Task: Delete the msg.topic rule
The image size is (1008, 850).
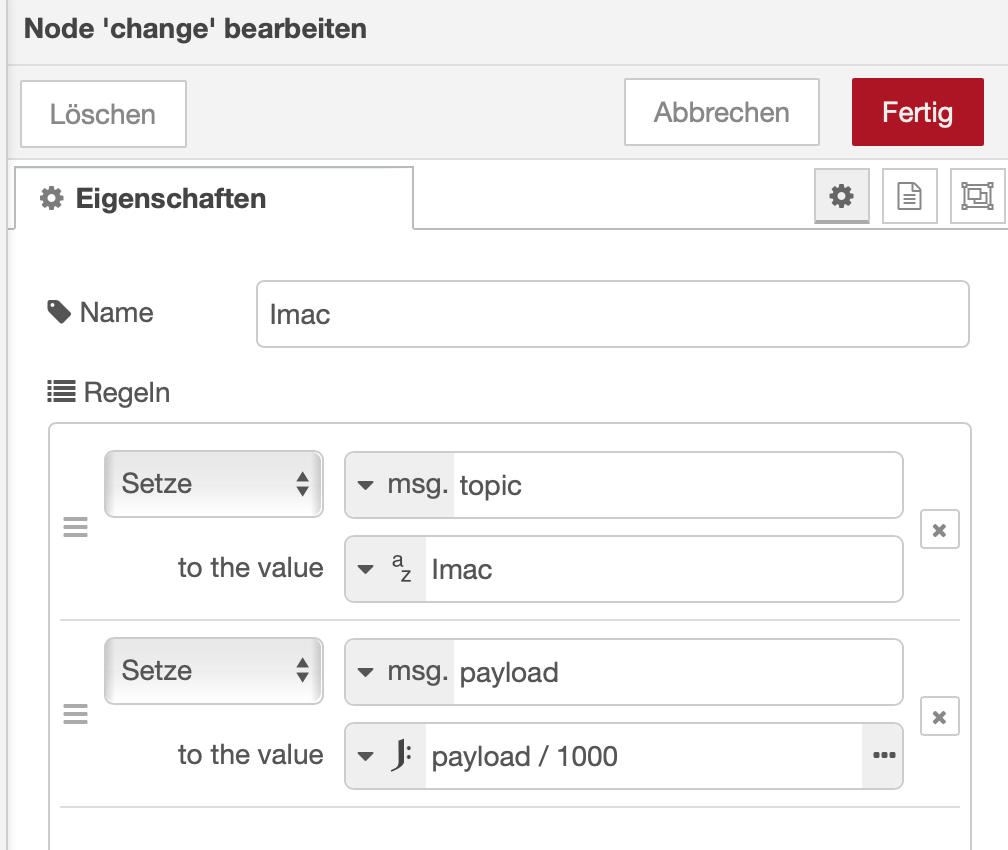Action: pos(939,530)
